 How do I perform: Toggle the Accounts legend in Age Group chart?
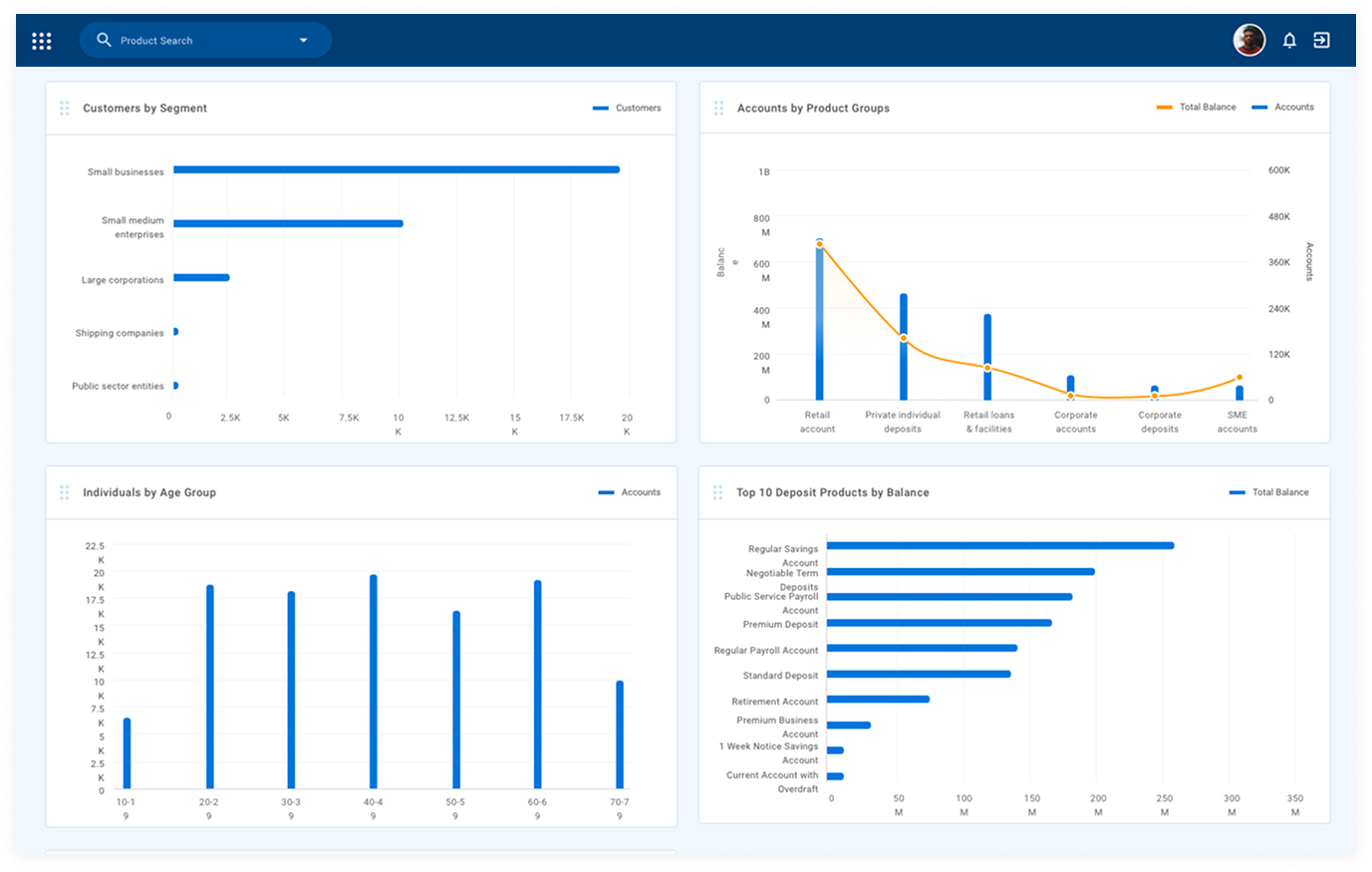630,492
